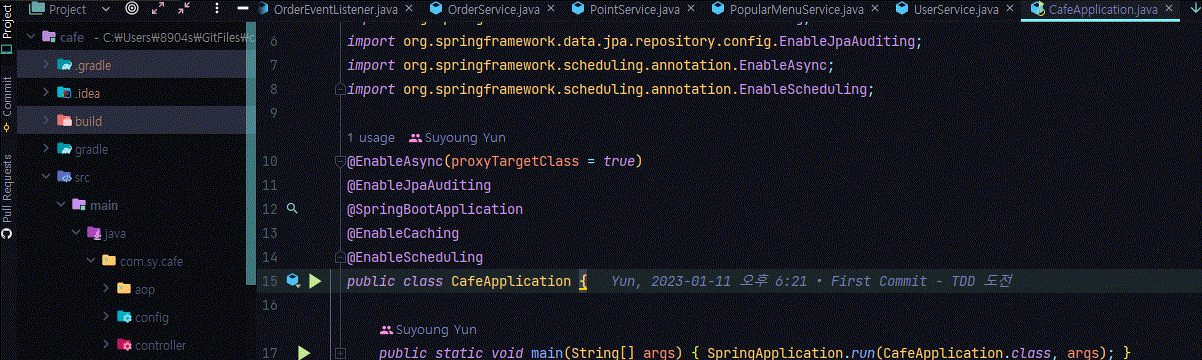
Task: Collapse the java folder
Action: point(75,233)
